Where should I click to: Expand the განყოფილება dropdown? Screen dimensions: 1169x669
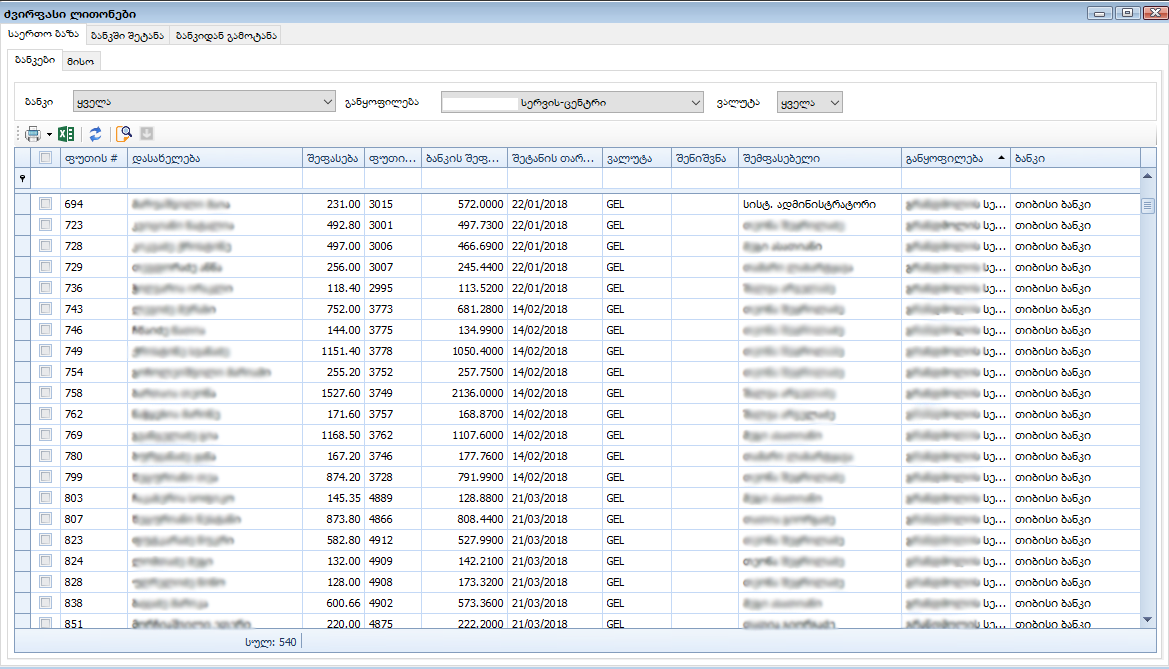[696, 102]
